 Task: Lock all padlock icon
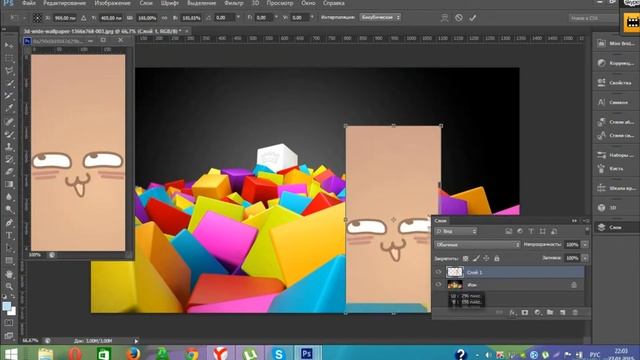click(x=497, y=258)
